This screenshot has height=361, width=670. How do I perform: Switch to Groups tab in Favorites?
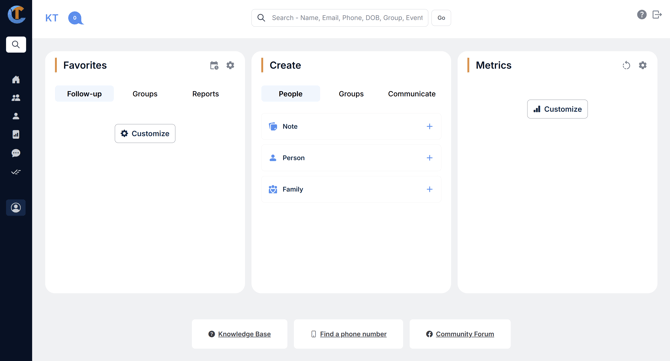[x=145, y=94]
